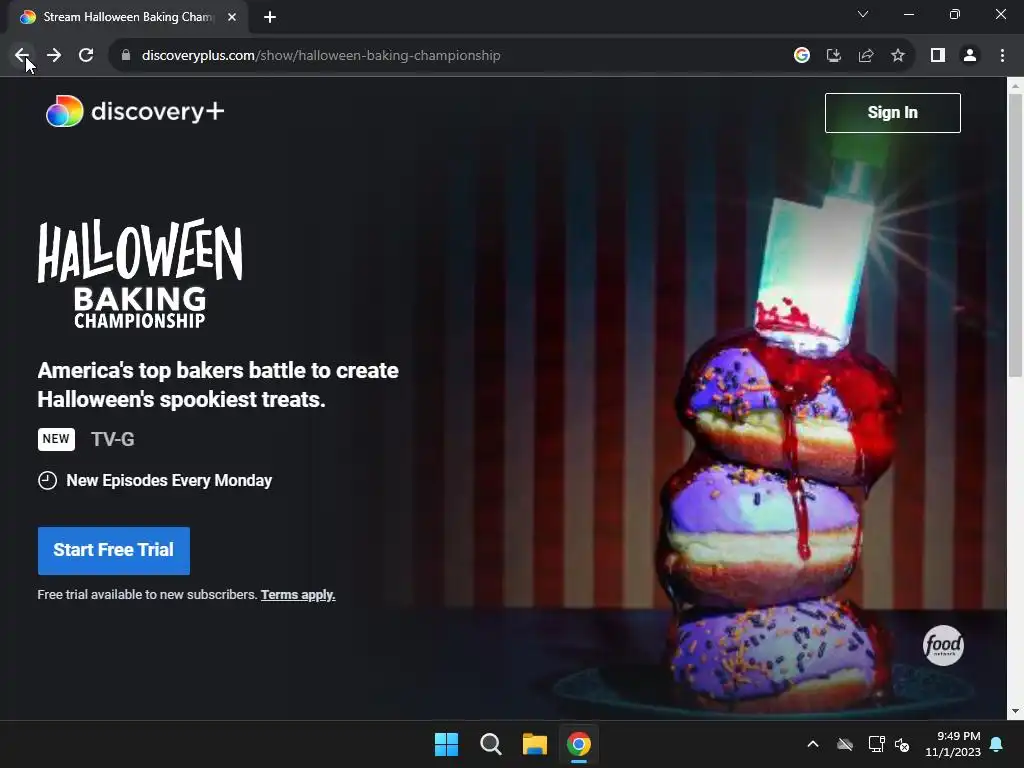This screenshot has width=1024, height=768.
Task: Go back to the previous page
Action: coord(22,56)
